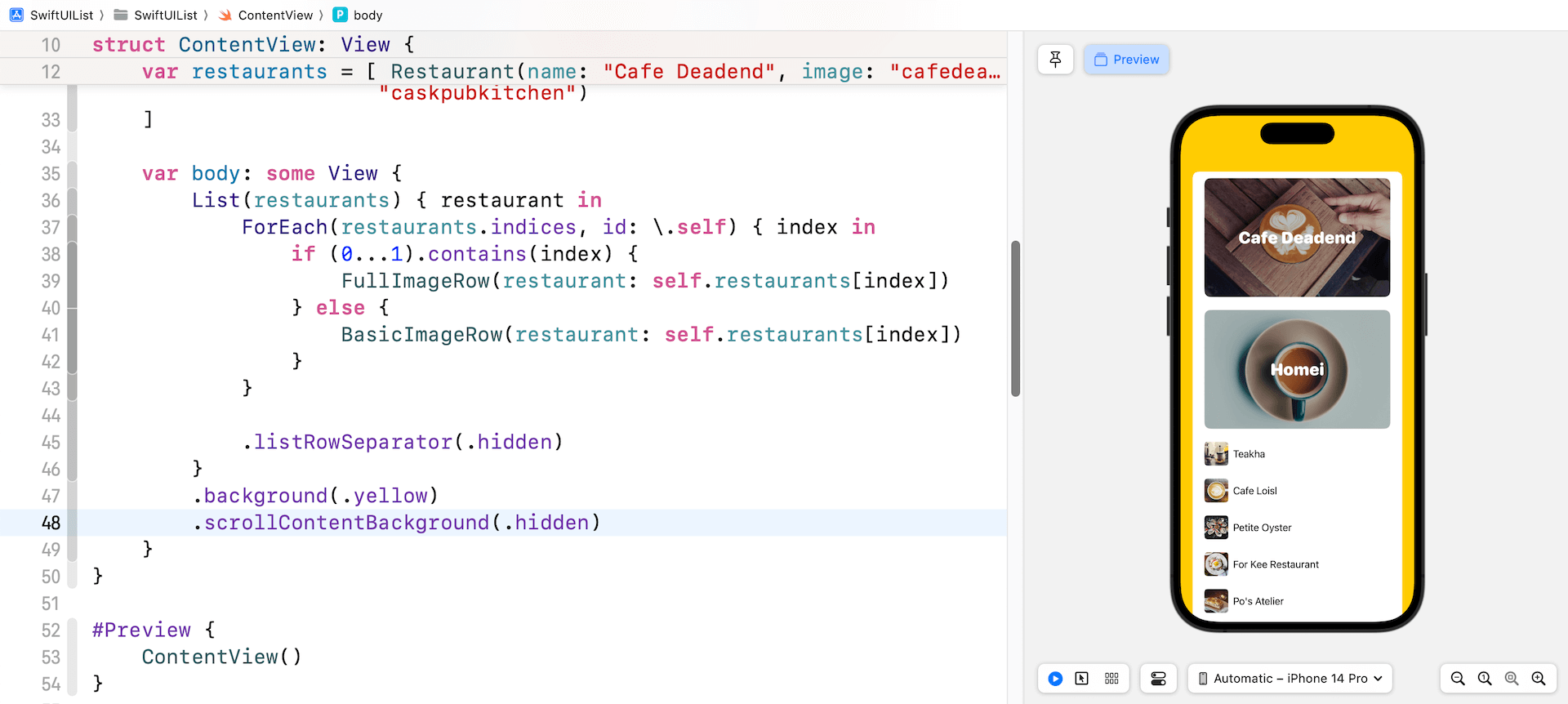
Task: Click the property P icon in breadcrumb
Action: (x=340, y=15)
